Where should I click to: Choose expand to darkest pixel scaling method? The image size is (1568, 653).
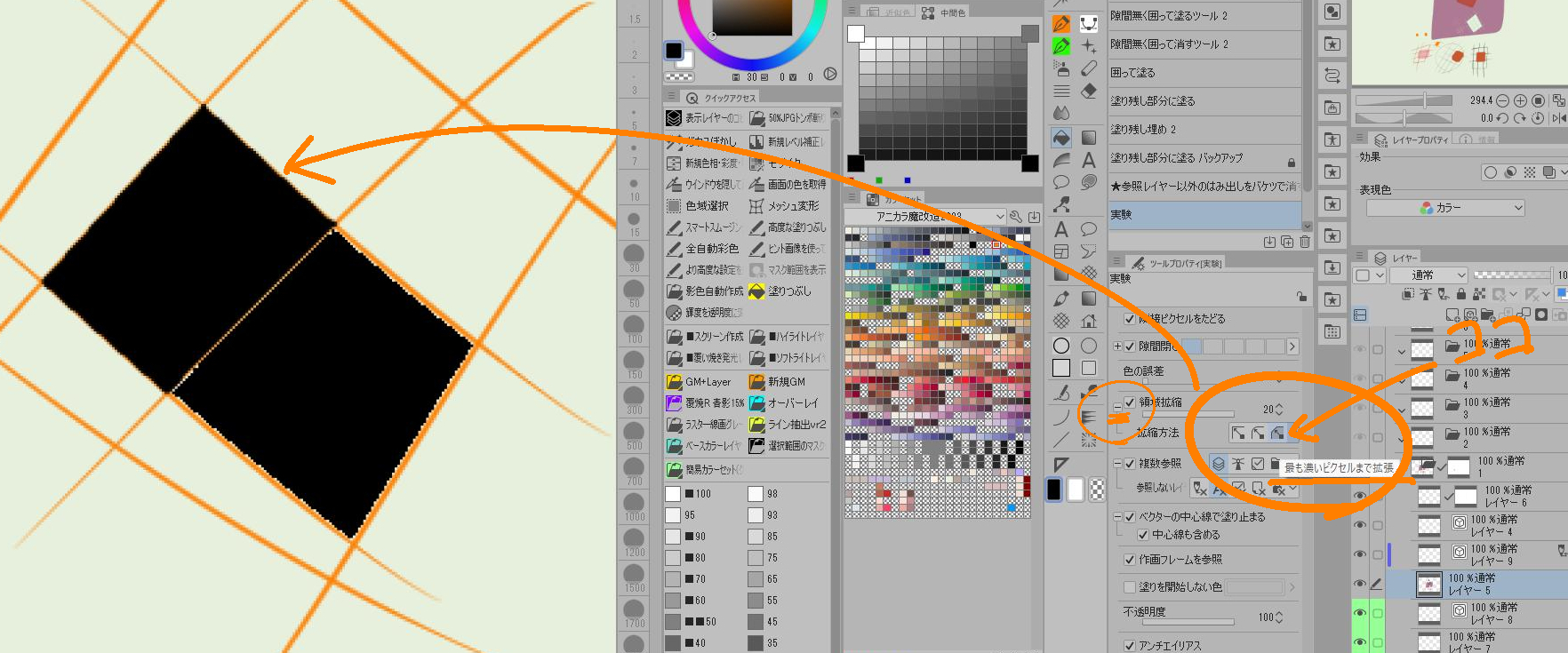tap(1277, 433)
